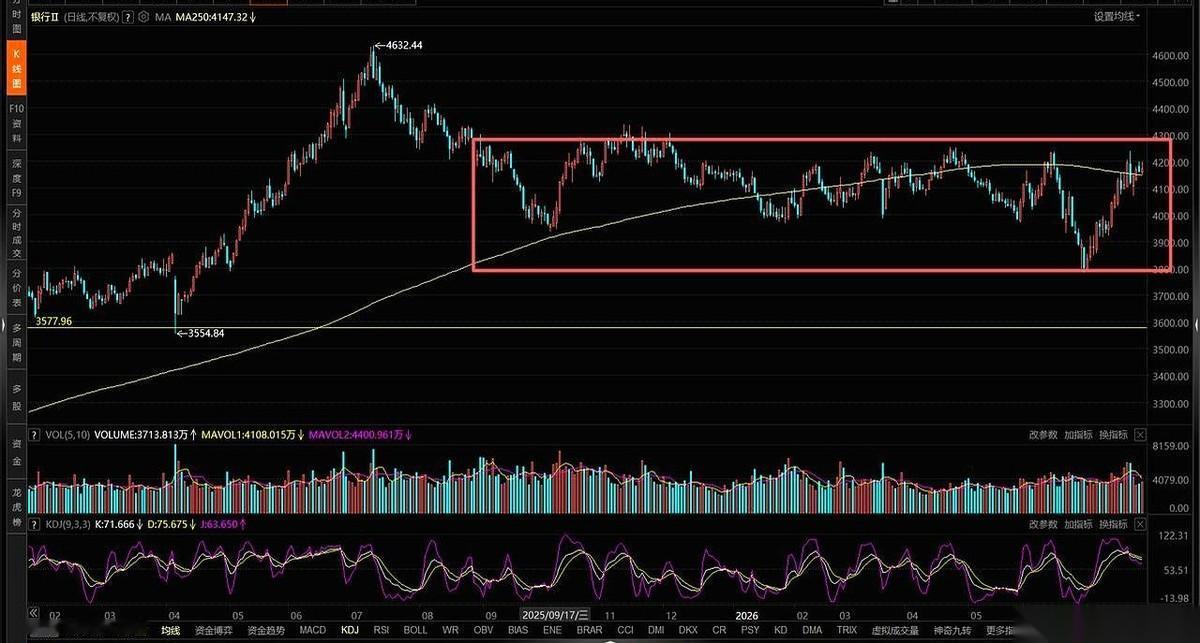Viewport: 1200px width, 643px height.
Task: Click the VOL indicator help icon
Action: 36,435
